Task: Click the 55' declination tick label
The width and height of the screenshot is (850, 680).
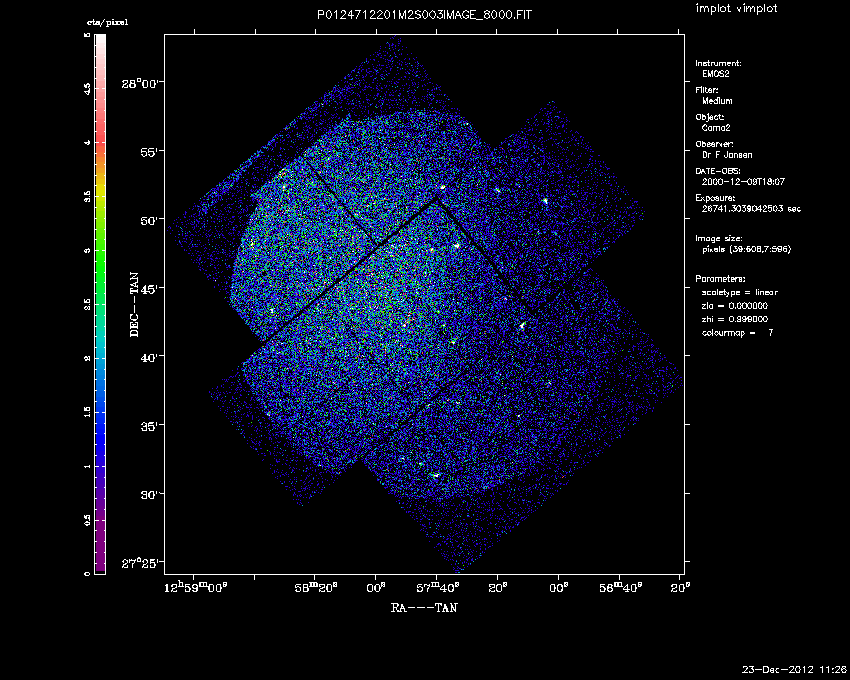Action: point(150,152)
